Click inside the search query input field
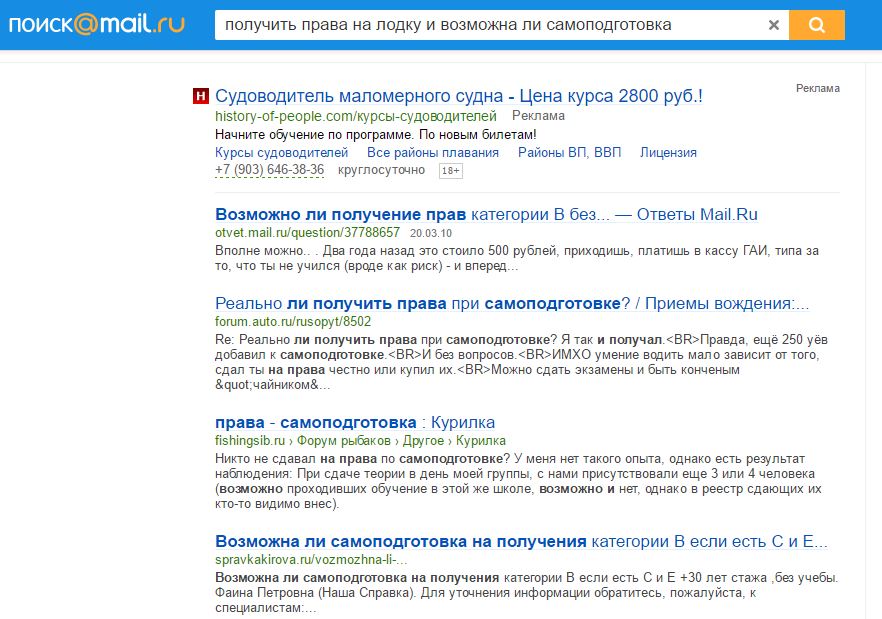Viewport: 882px width, 619px height. tap(490, 25)
